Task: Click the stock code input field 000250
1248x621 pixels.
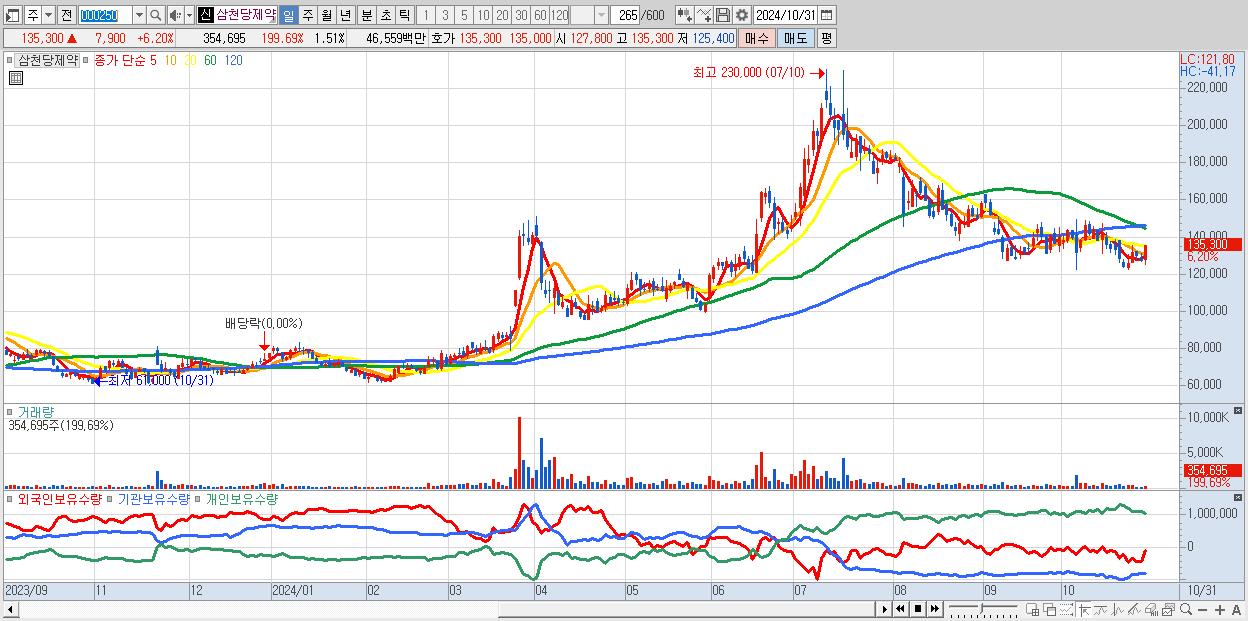Action: click(104, 15)
